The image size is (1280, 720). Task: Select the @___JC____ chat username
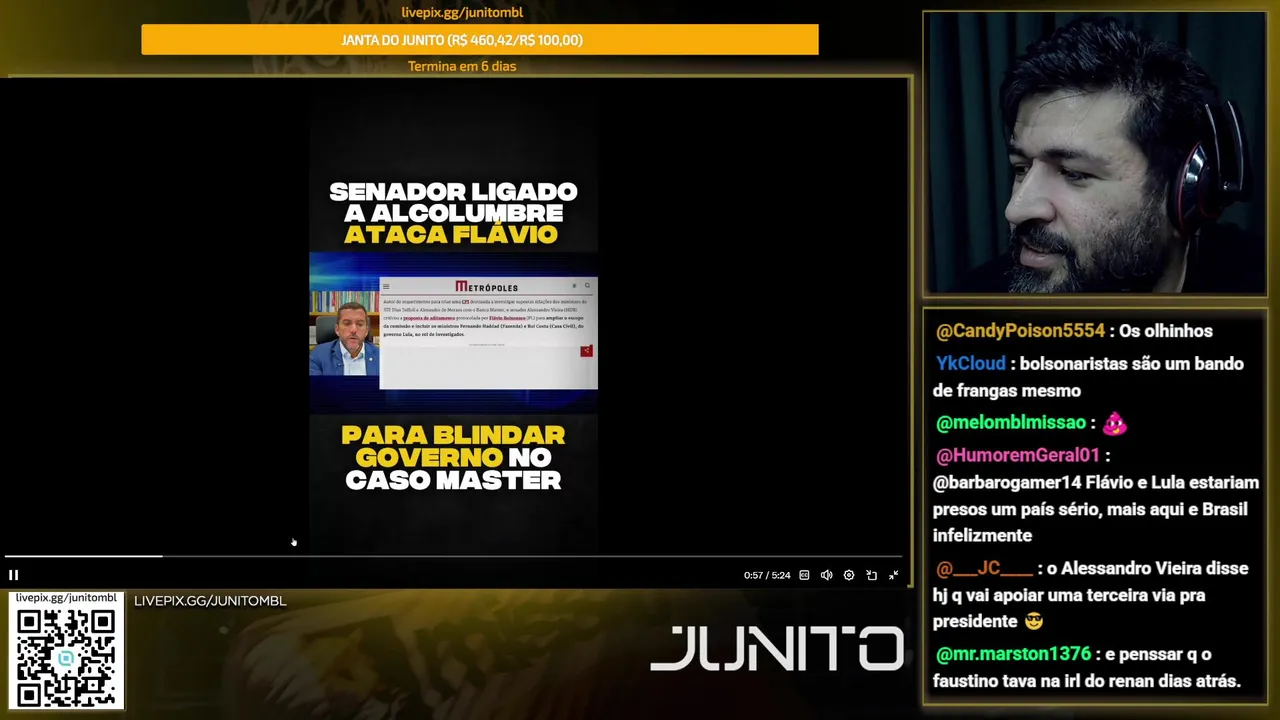coord(985,568)
